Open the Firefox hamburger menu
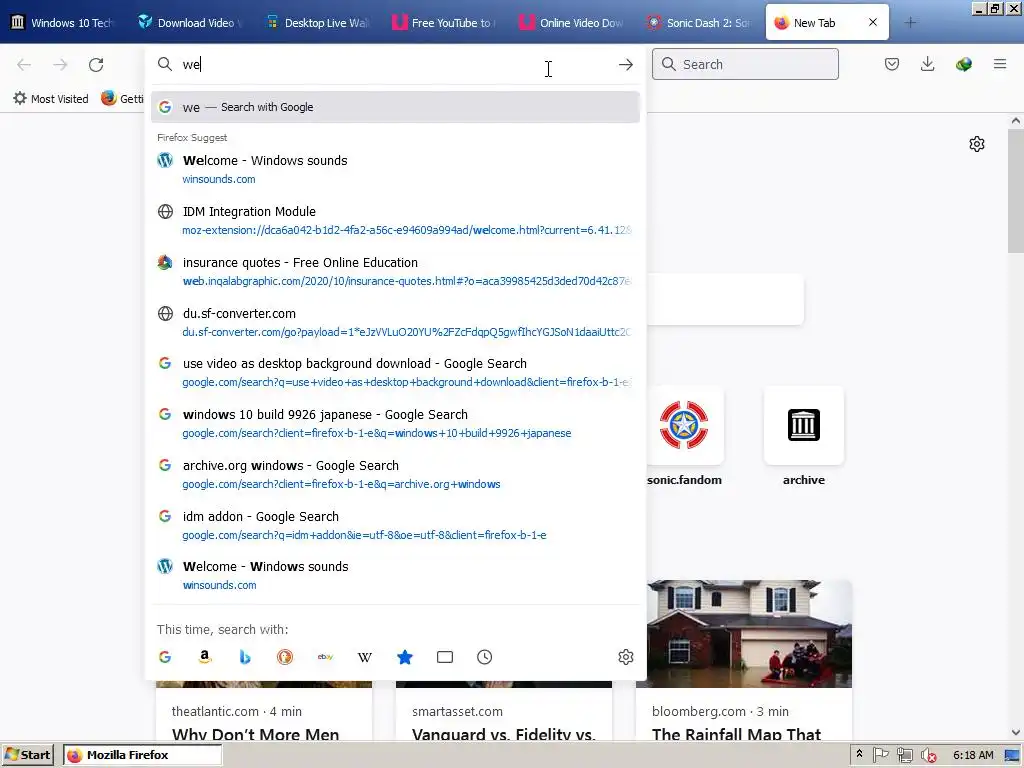This screenshot has height=768, width=1024. 1000,64
